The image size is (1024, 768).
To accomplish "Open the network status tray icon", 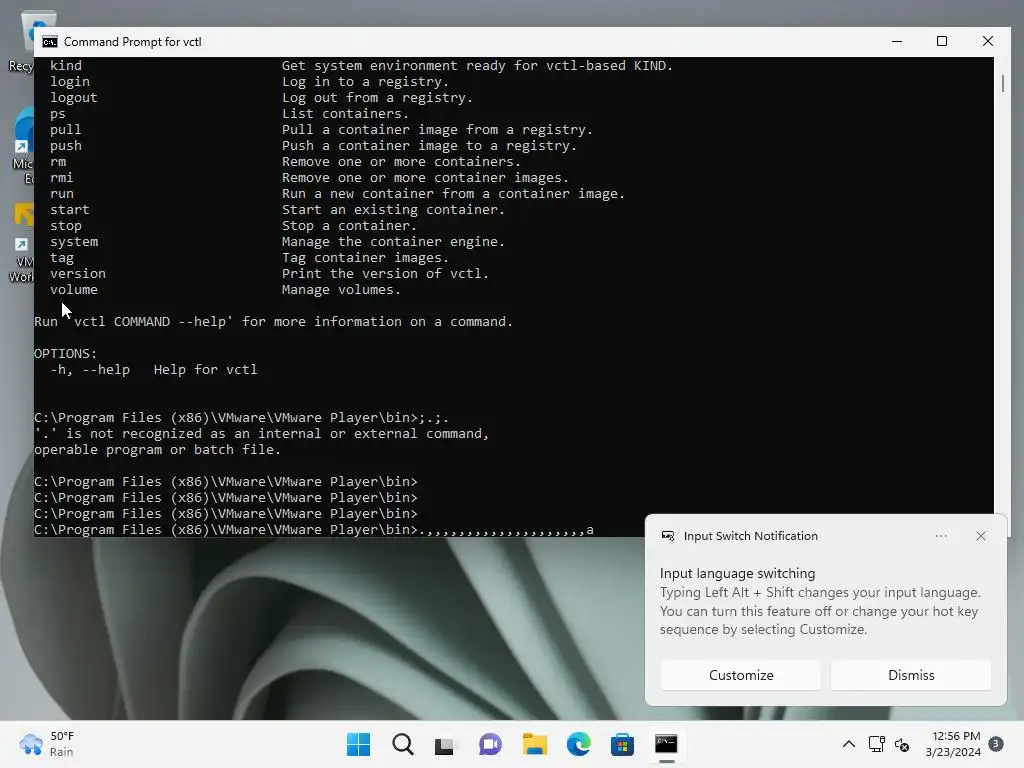I will pyautogui.click(x=876, y=744).
